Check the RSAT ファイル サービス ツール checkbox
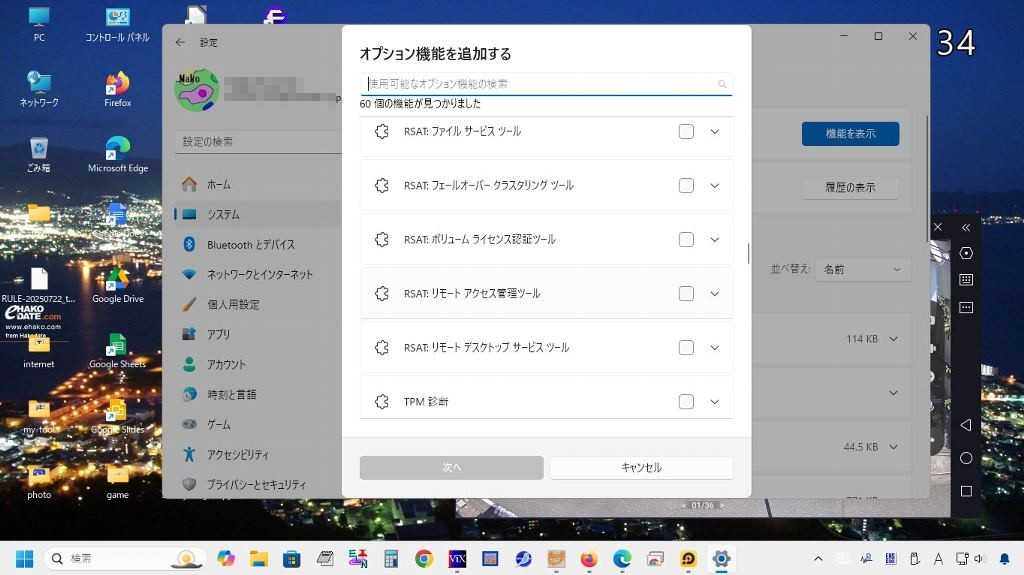Image resolution: width=1024 pixels, height=575 pixels. (x=686, y=131)
